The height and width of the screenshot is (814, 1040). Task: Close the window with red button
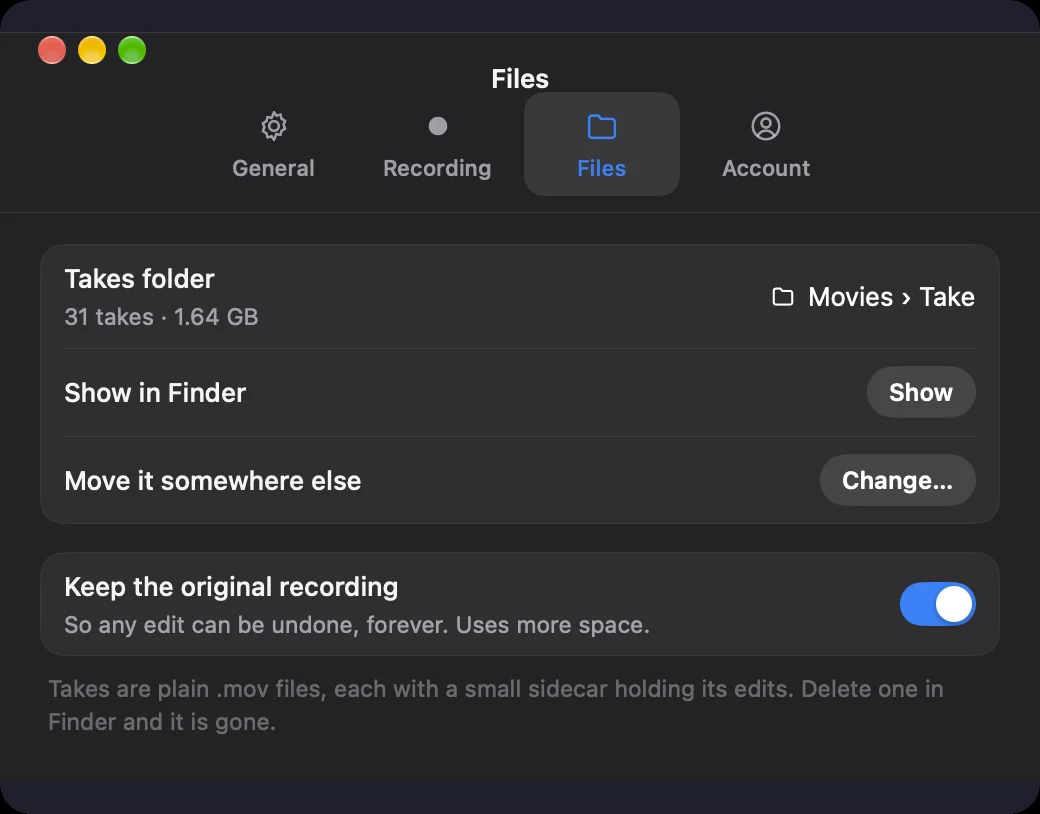52,50
